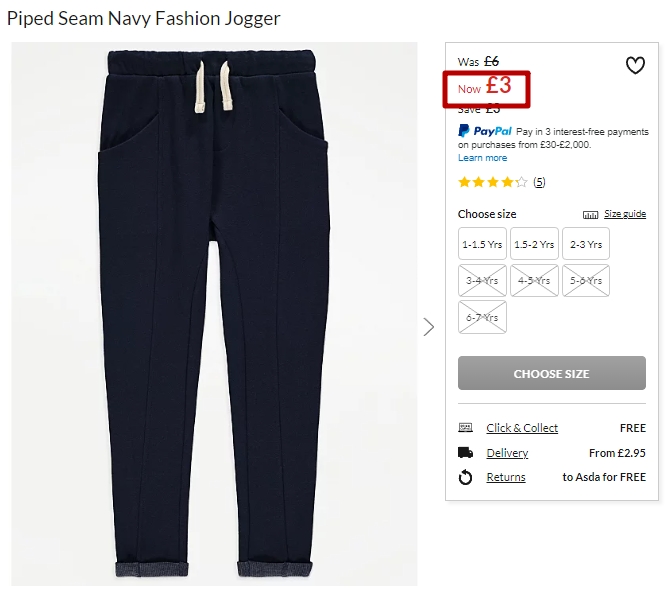Screen dimensions: 668x590
Task: Select size 1.5-2 Yrs
Action: [534, 244]
